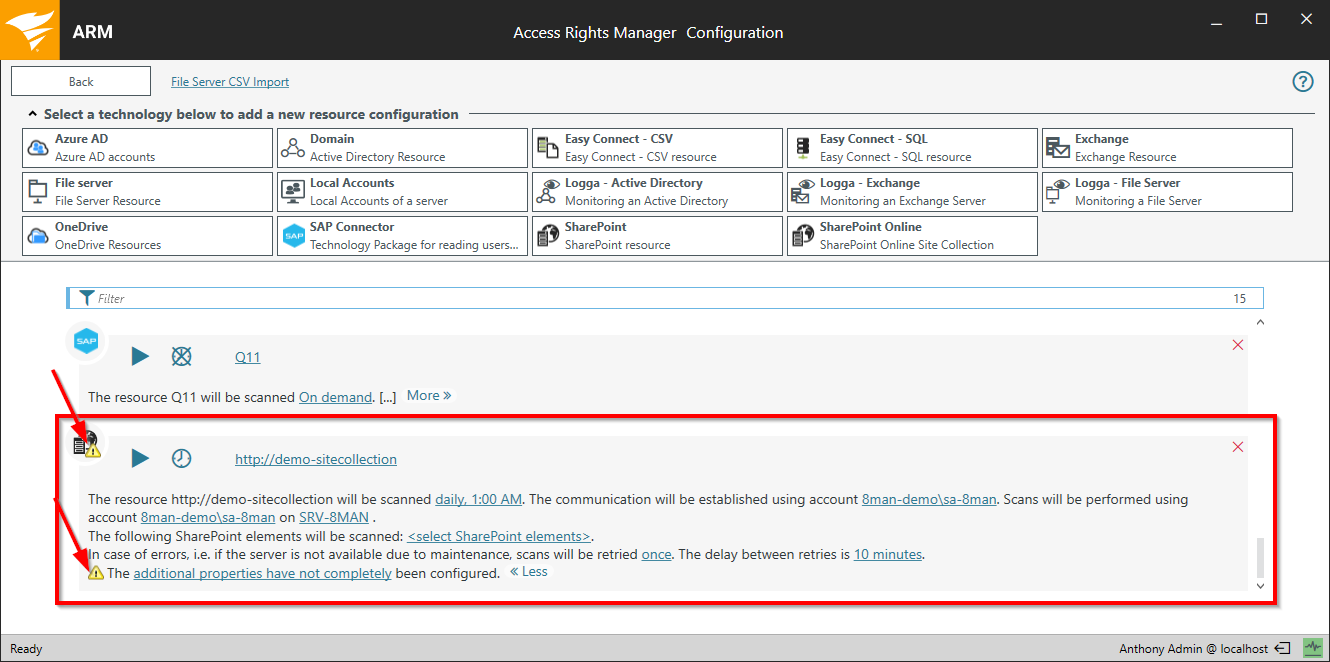Expand Q11 details with More

click(429, 396)
